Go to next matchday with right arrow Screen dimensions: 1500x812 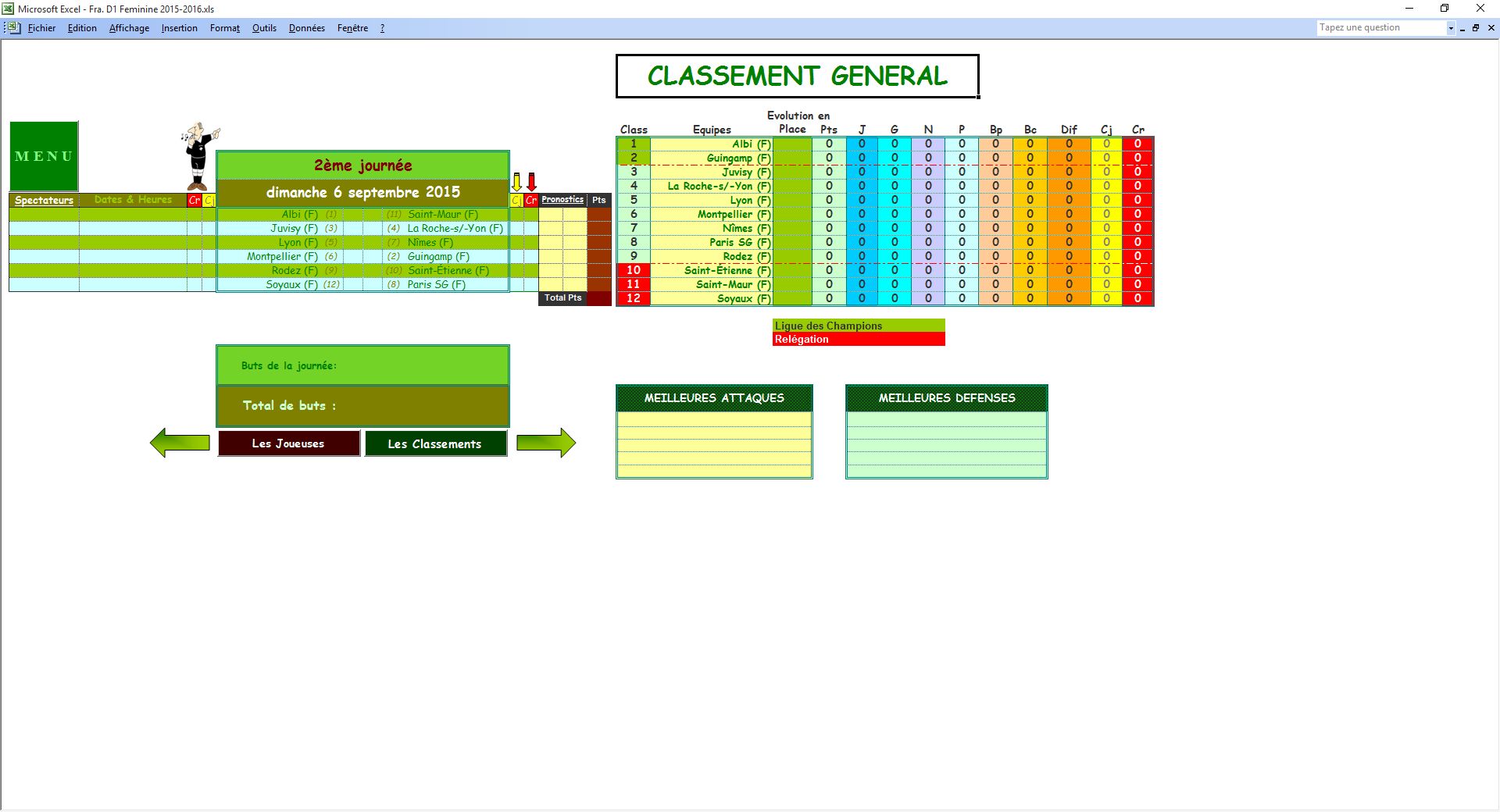coord(546,443)
